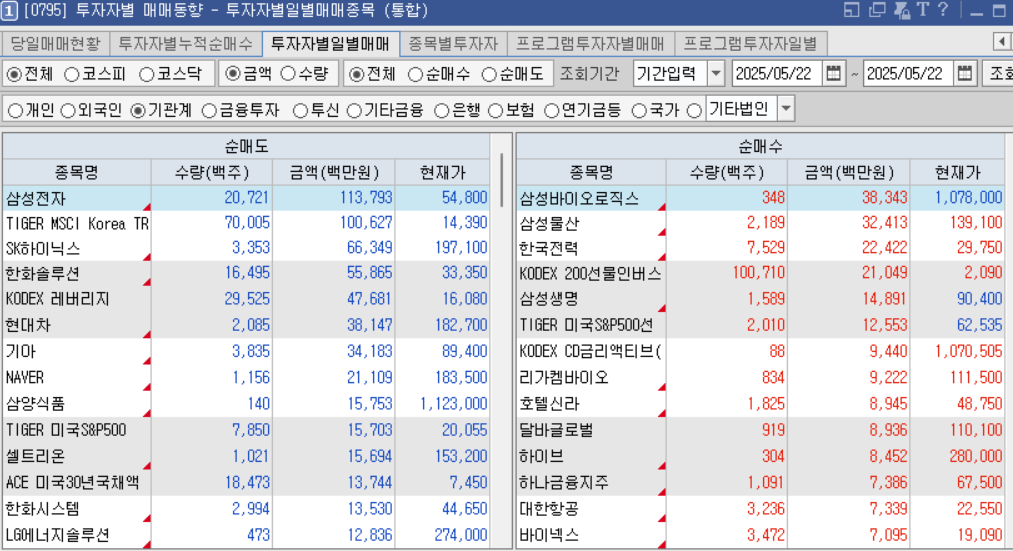The image size is (1013, 551).
Task: Click 수량(백주) header in 순매도 table
Action: [212, 172]
